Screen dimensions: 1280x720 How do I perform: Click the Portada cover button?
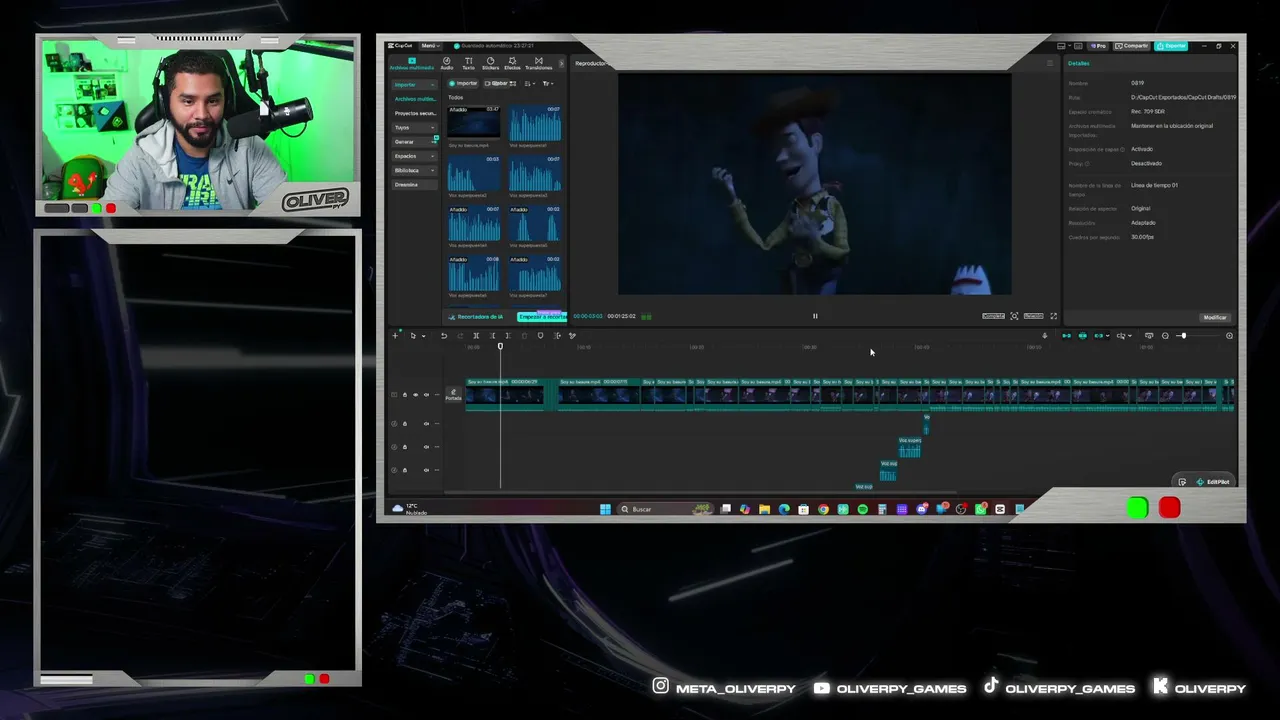pos(453,395)
